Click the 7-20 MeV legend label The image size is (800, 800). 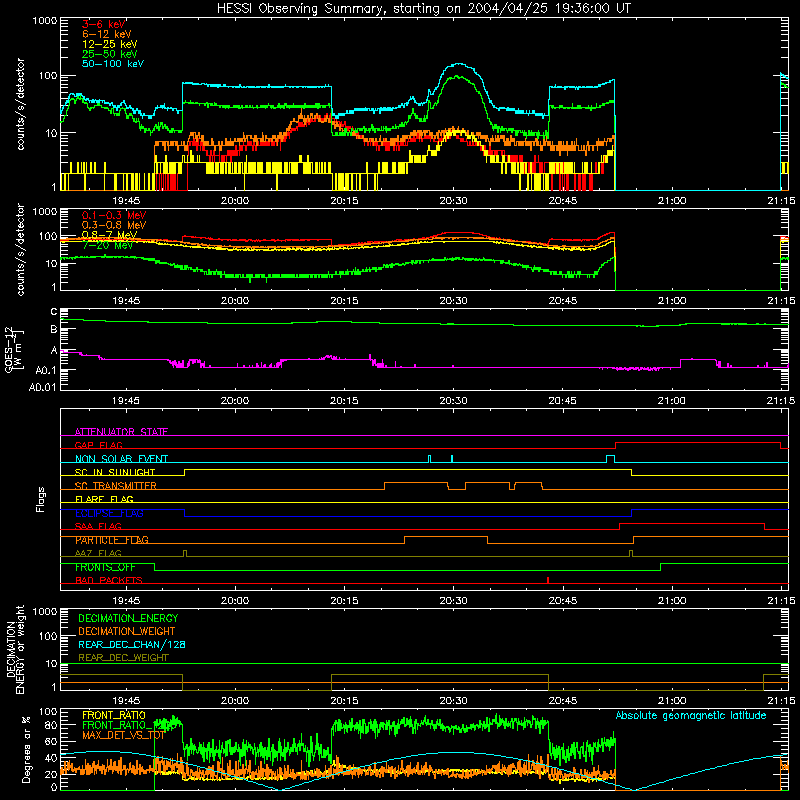pyautogui.click(x=107, y=245)
